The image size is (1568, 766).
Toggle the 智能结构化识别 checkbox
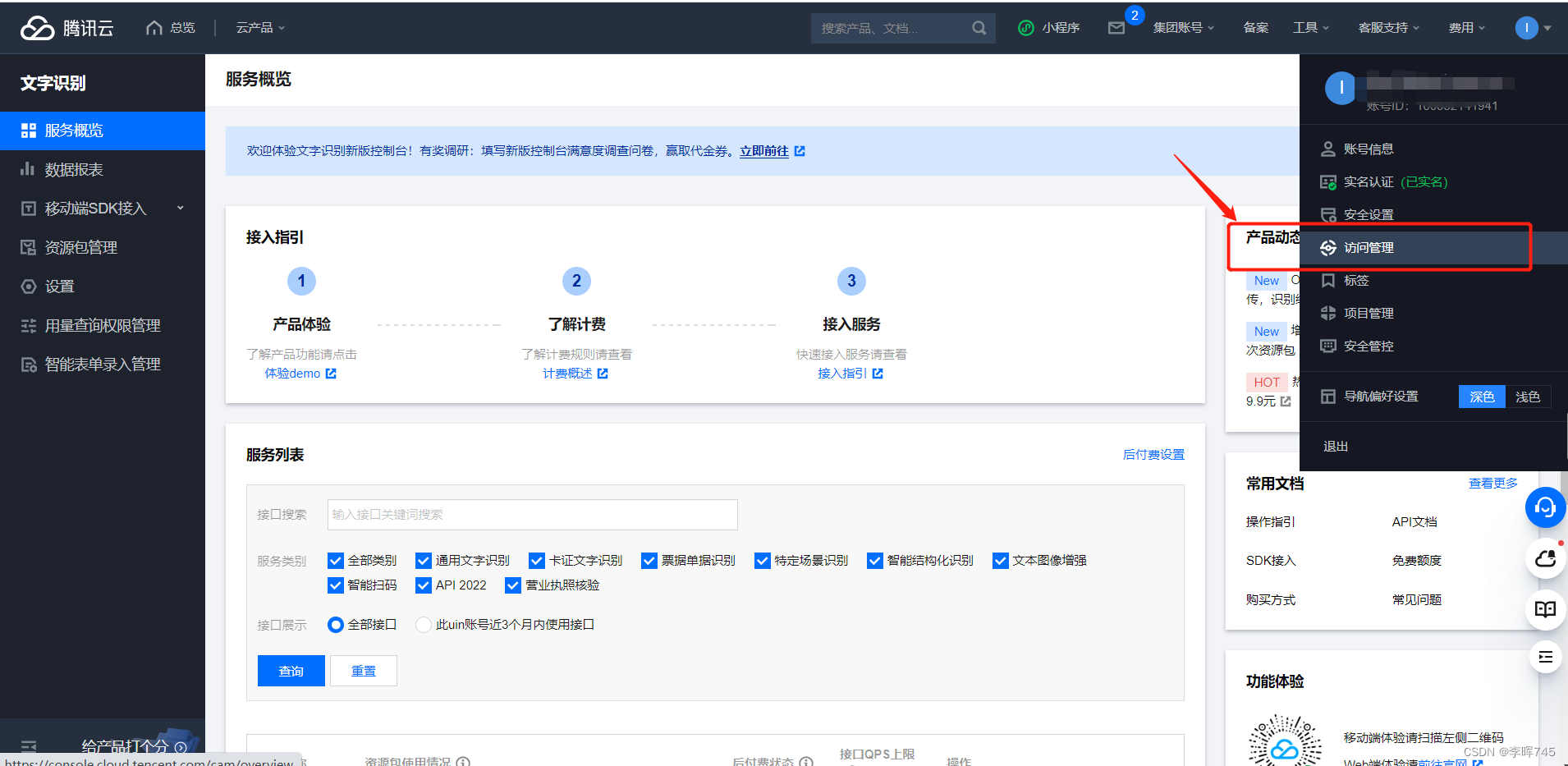875,561
